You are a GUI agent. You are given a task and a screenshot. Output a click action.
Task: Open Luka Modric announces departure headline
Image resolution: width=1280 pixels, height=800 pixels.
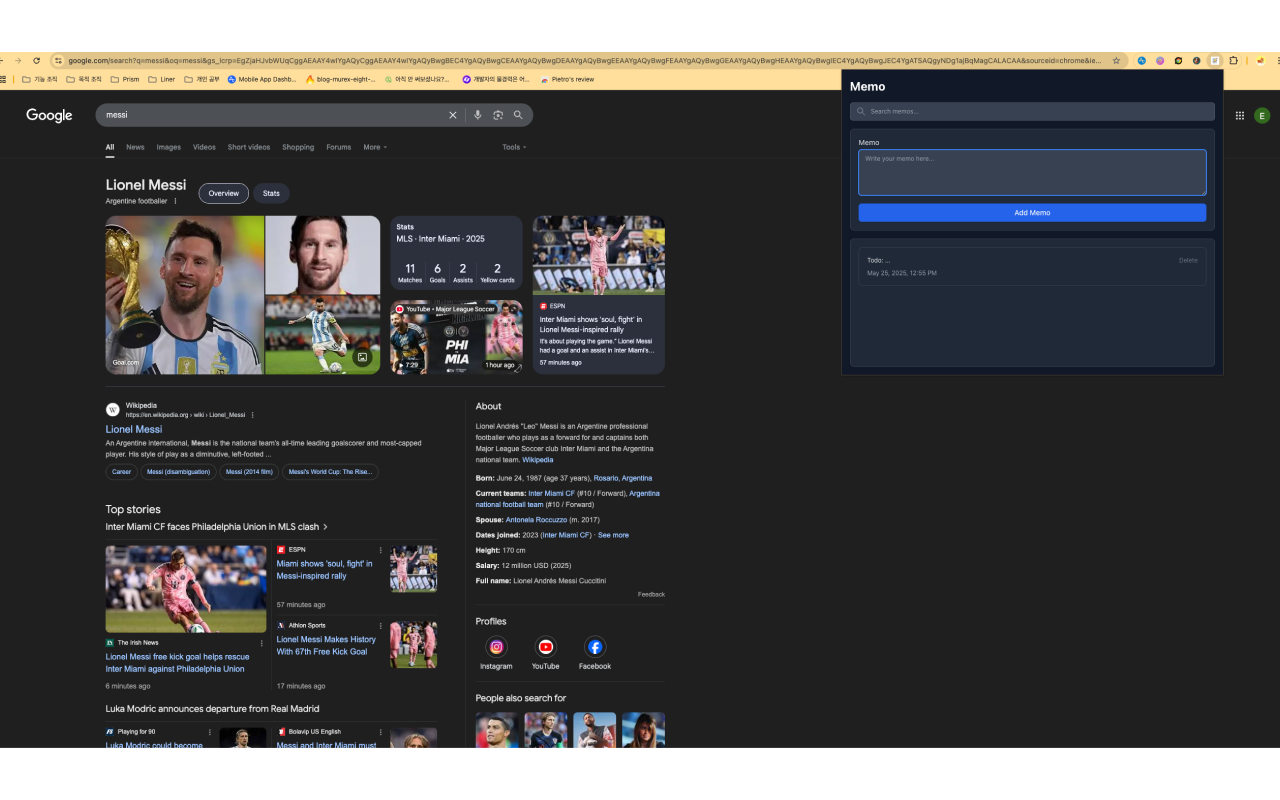click(x=213, y=709)
